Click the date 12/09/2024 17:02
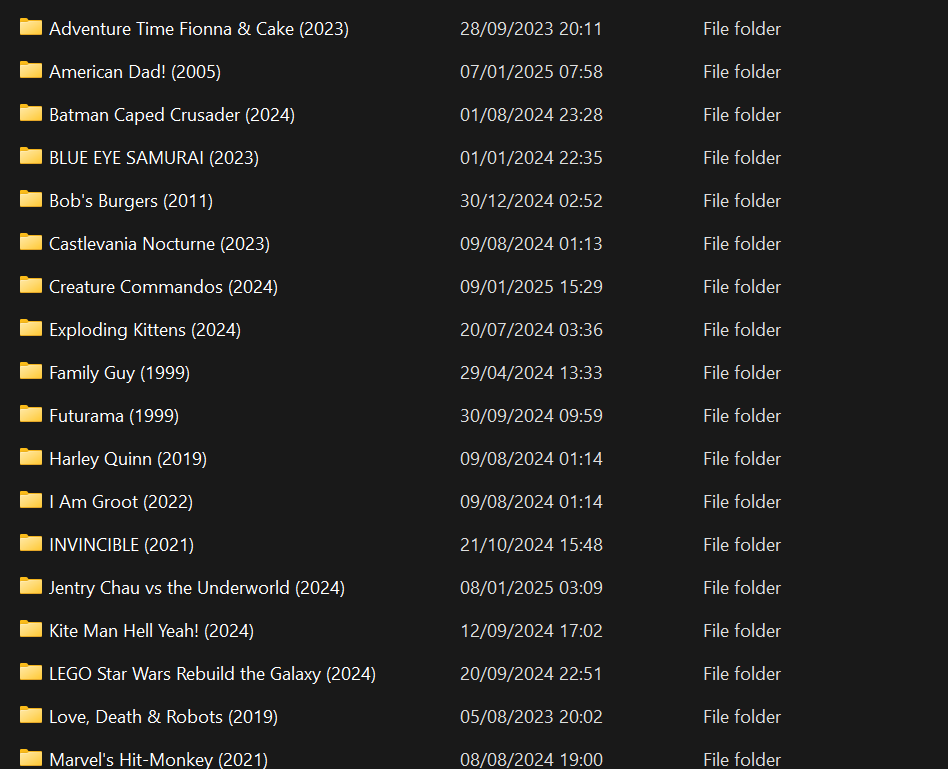The width and height of the screenshot is (948, 769). click(531, 631)
